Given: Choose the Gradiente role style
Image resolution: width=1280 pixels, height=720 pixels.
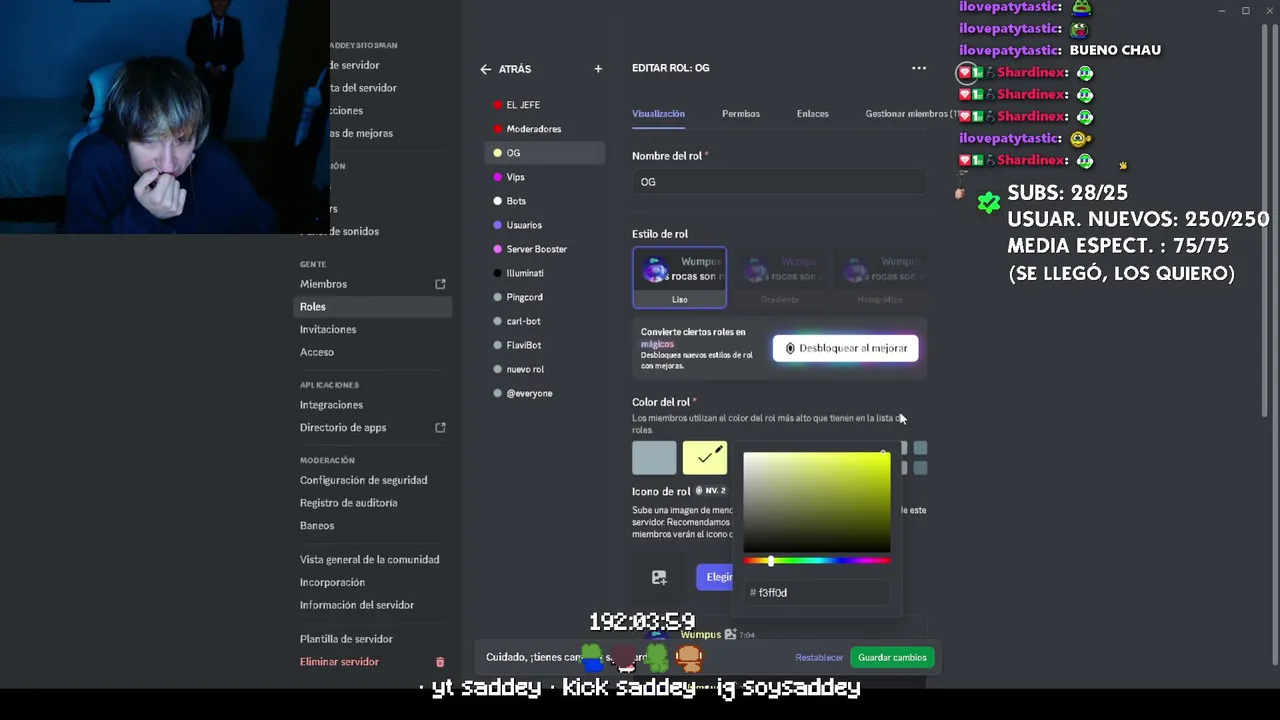Looking at the screenshot, I should tap(779, 278).
